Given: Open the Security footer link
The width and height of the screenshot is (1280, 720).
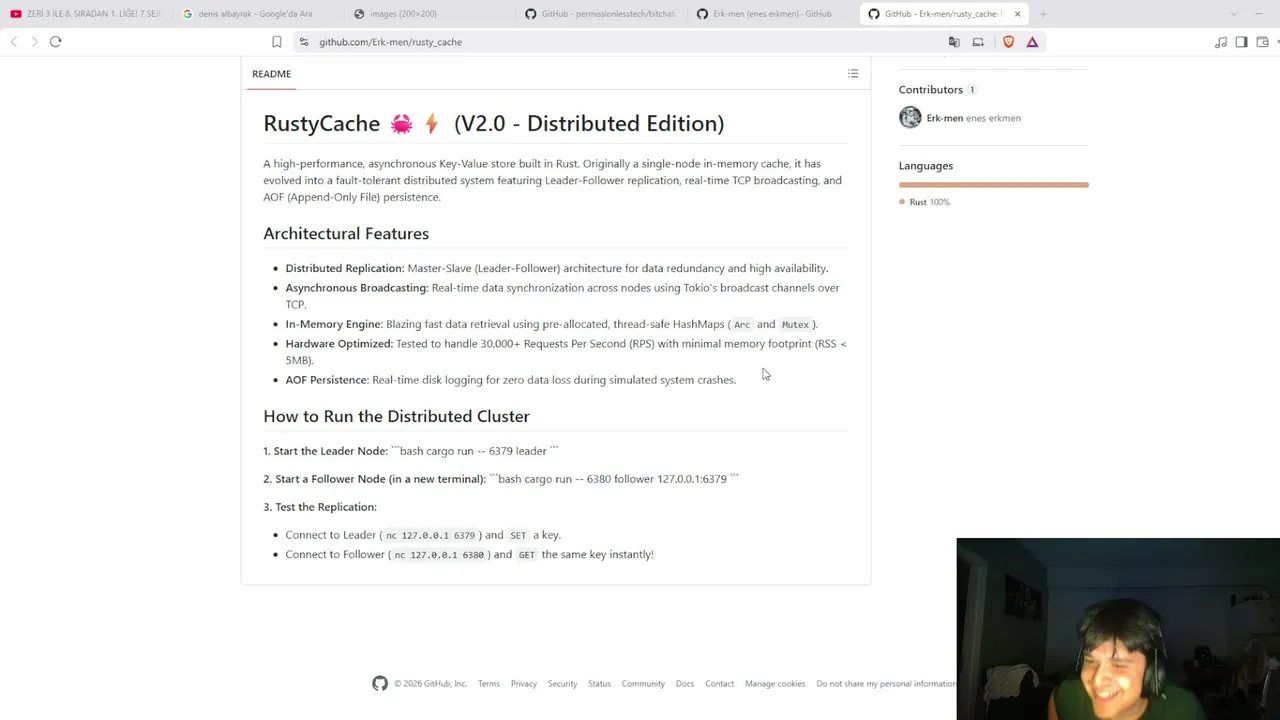Looking at the screenshot, I should point(562,684).
